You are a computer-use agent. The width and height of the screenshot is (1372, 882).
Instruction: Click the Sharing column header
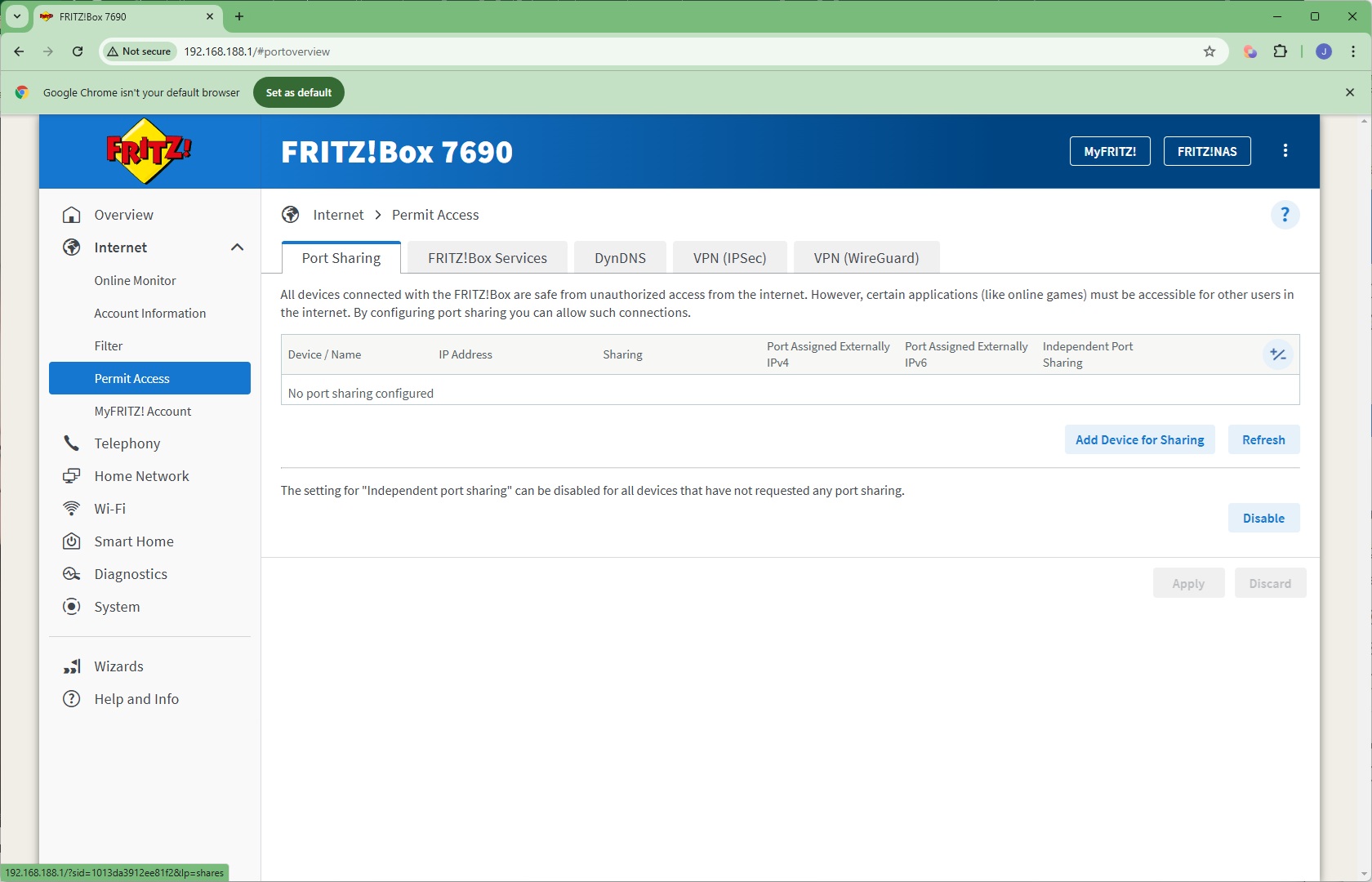tap(622, 354)
